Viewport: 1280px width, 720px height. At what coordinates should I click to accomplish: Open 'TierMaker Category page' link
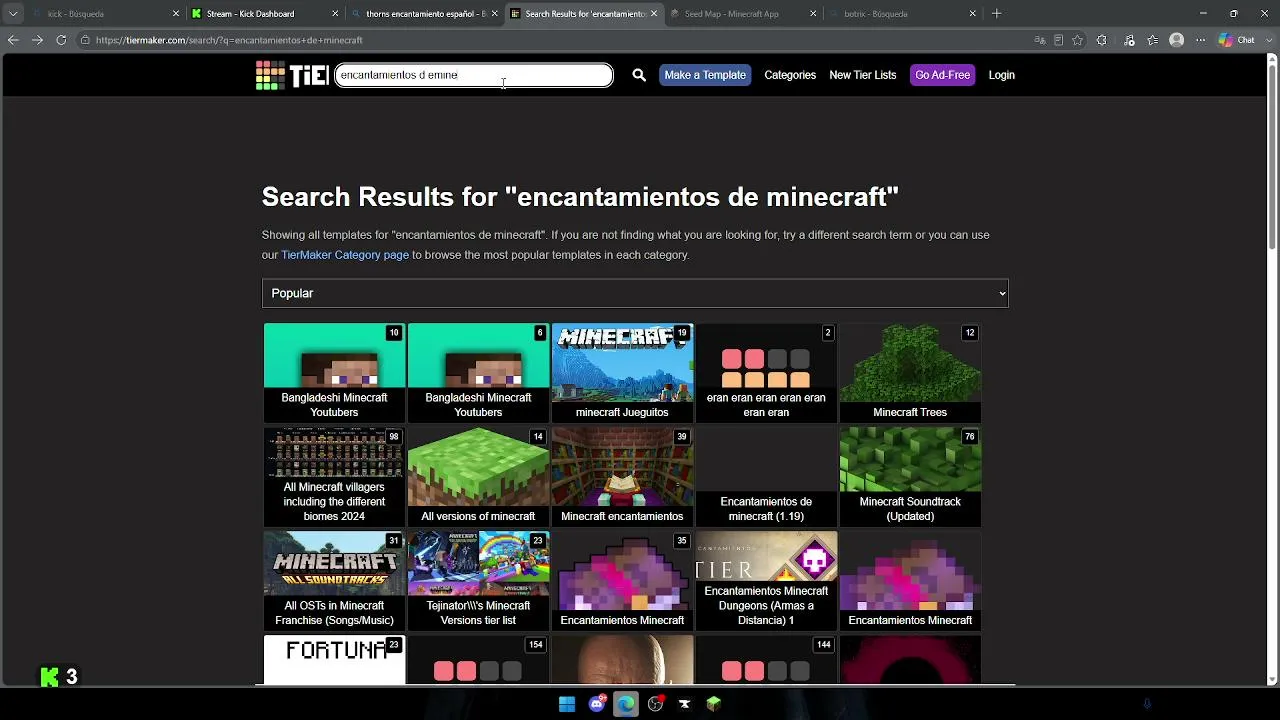345,255
